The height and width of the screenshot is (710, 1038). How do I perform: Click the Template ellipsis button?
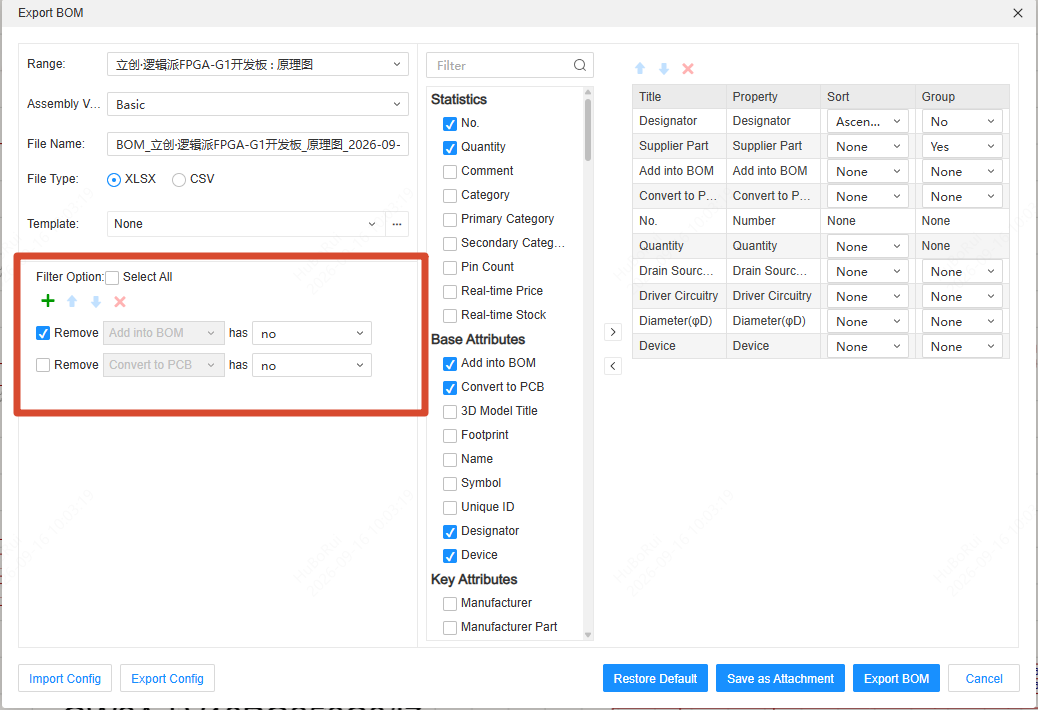pyautogui.click(x=397, y=224)
